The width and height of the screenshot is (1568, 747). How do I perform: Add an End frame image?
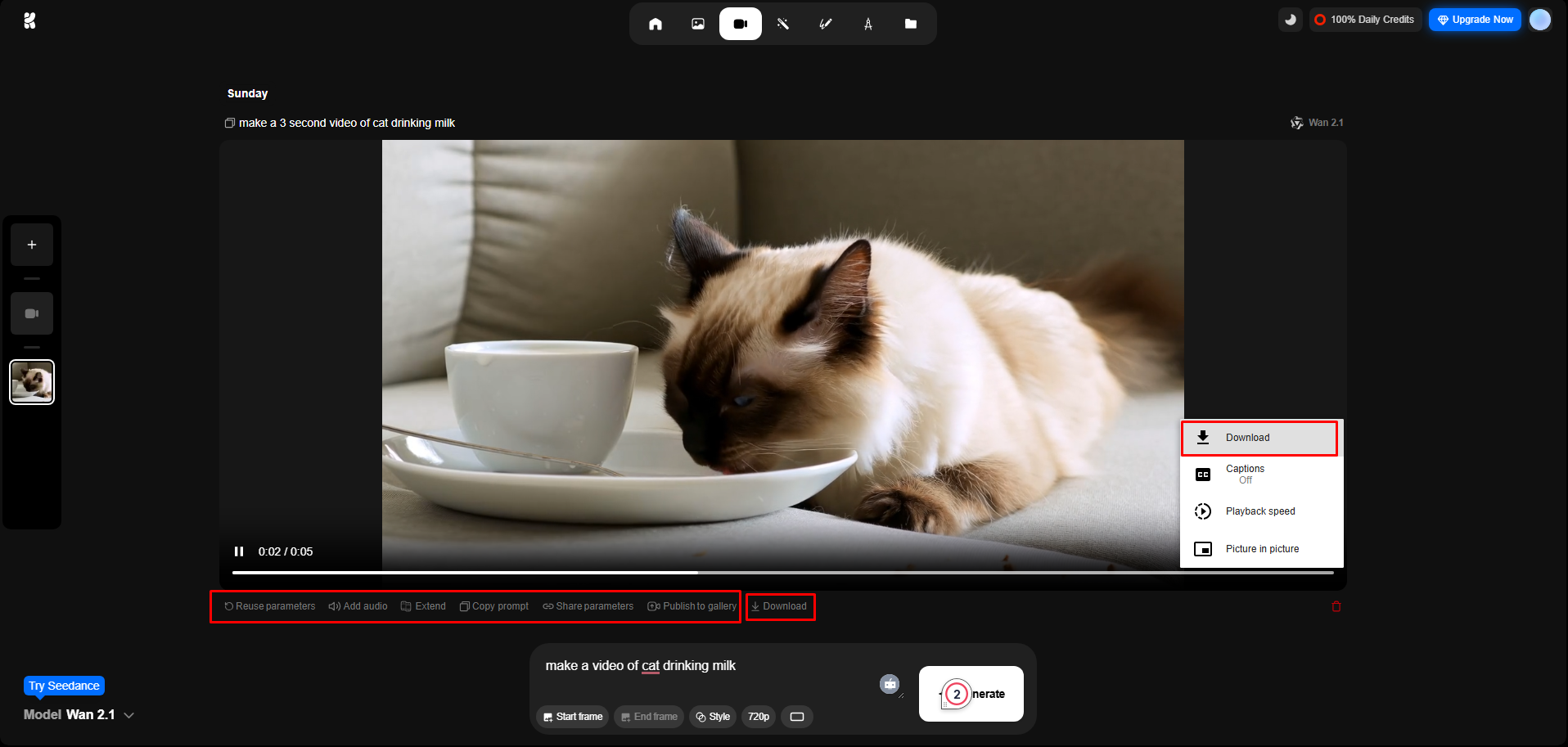pos(649,717)
